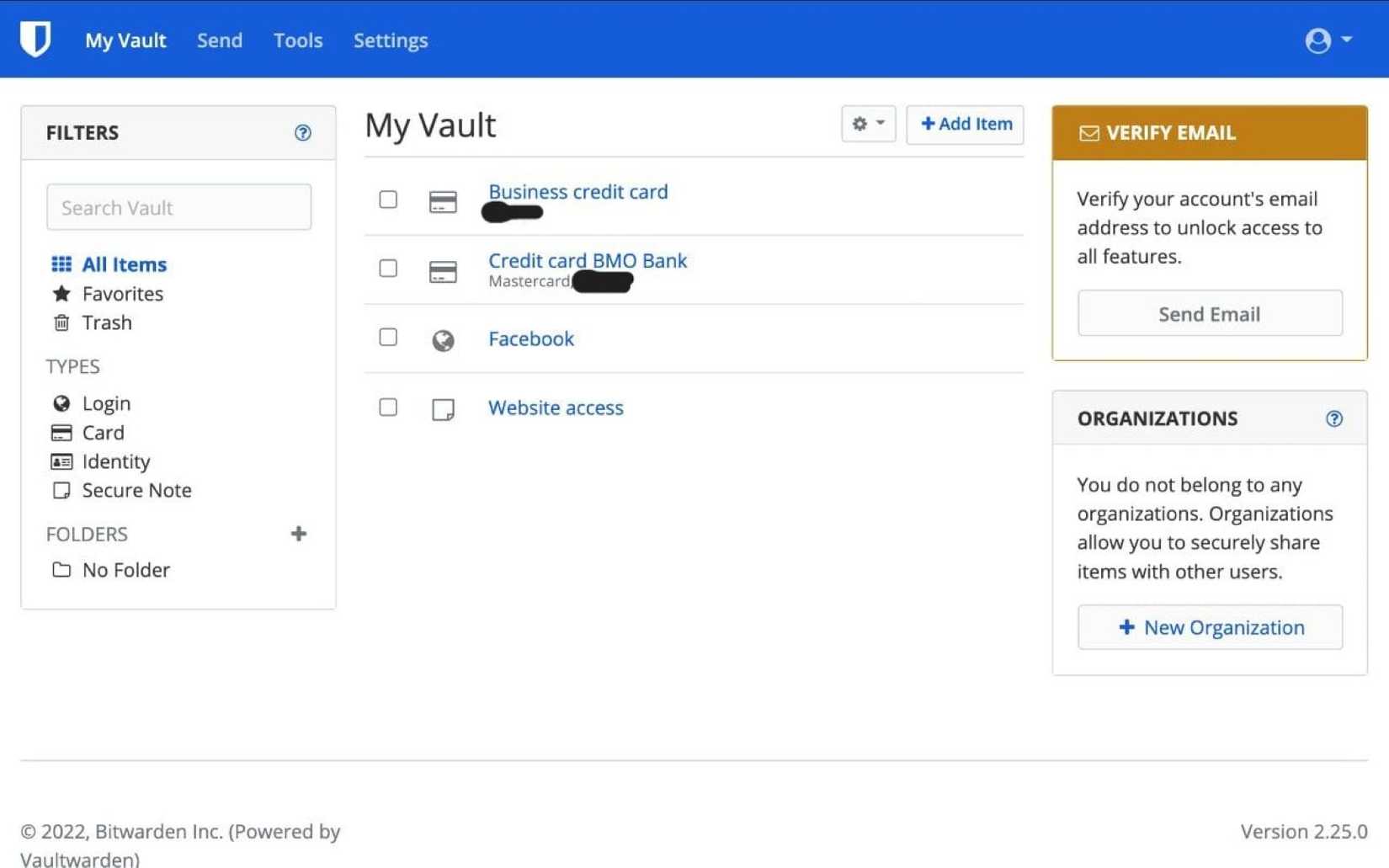Open Organizations help icon
Screen dimensions: 1389x868
(x=1333, y=418)
